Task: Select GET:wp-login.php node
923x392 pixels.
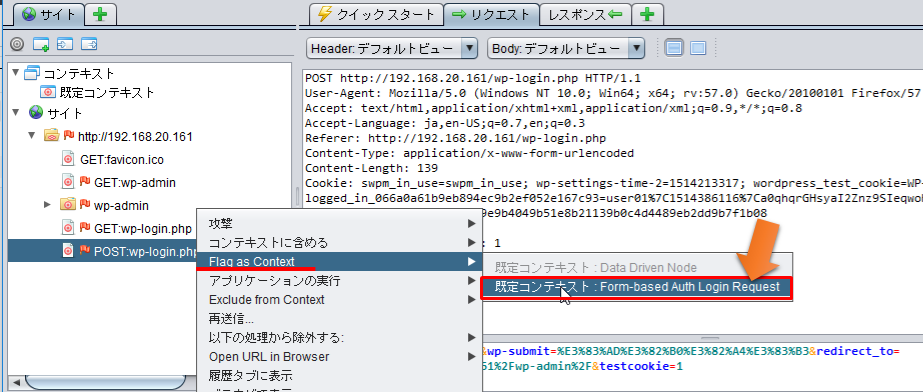Action: click(x=143, y=228)
